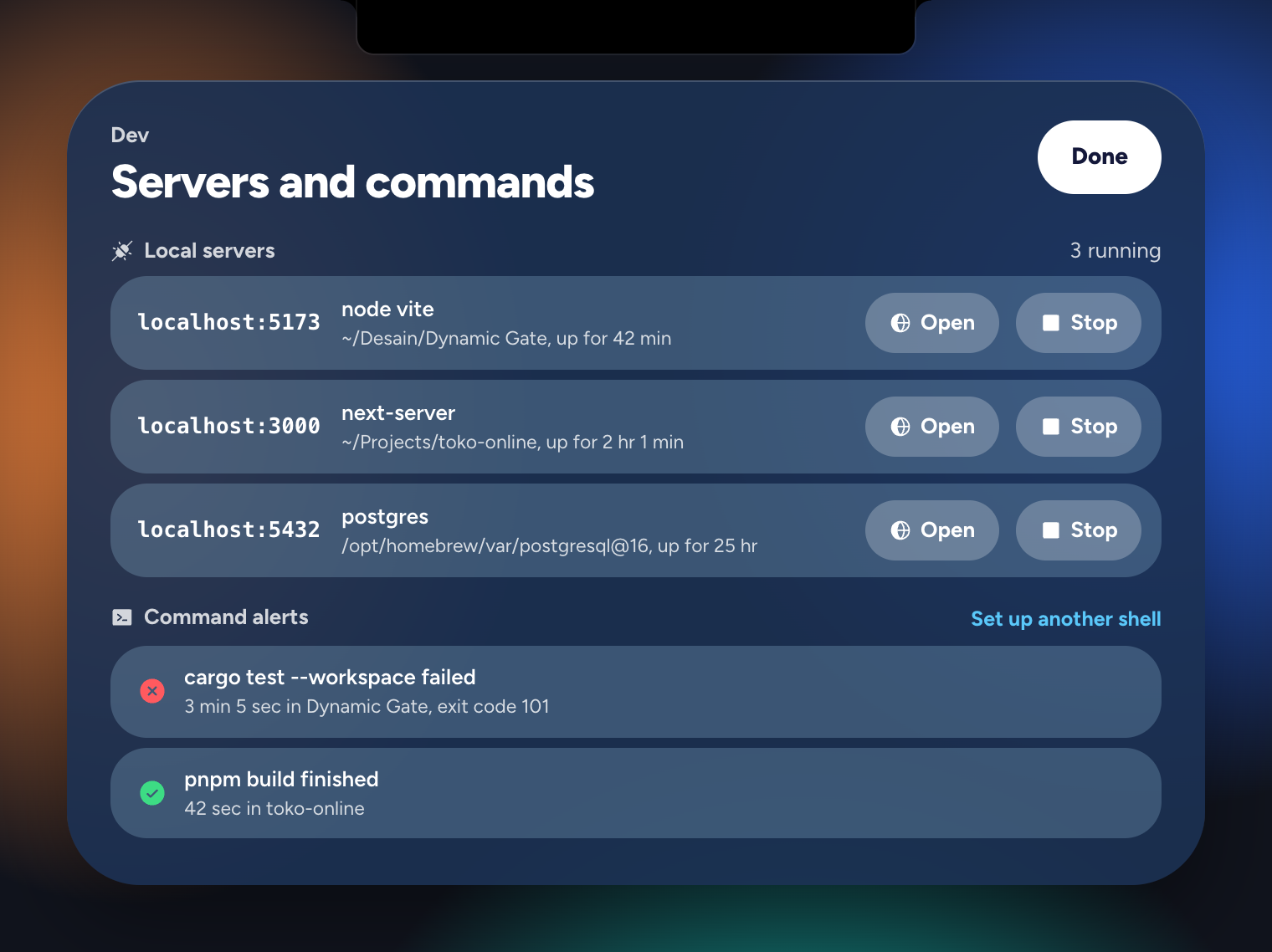
Task: Click the Servers and commands heading
Action: 352,182
